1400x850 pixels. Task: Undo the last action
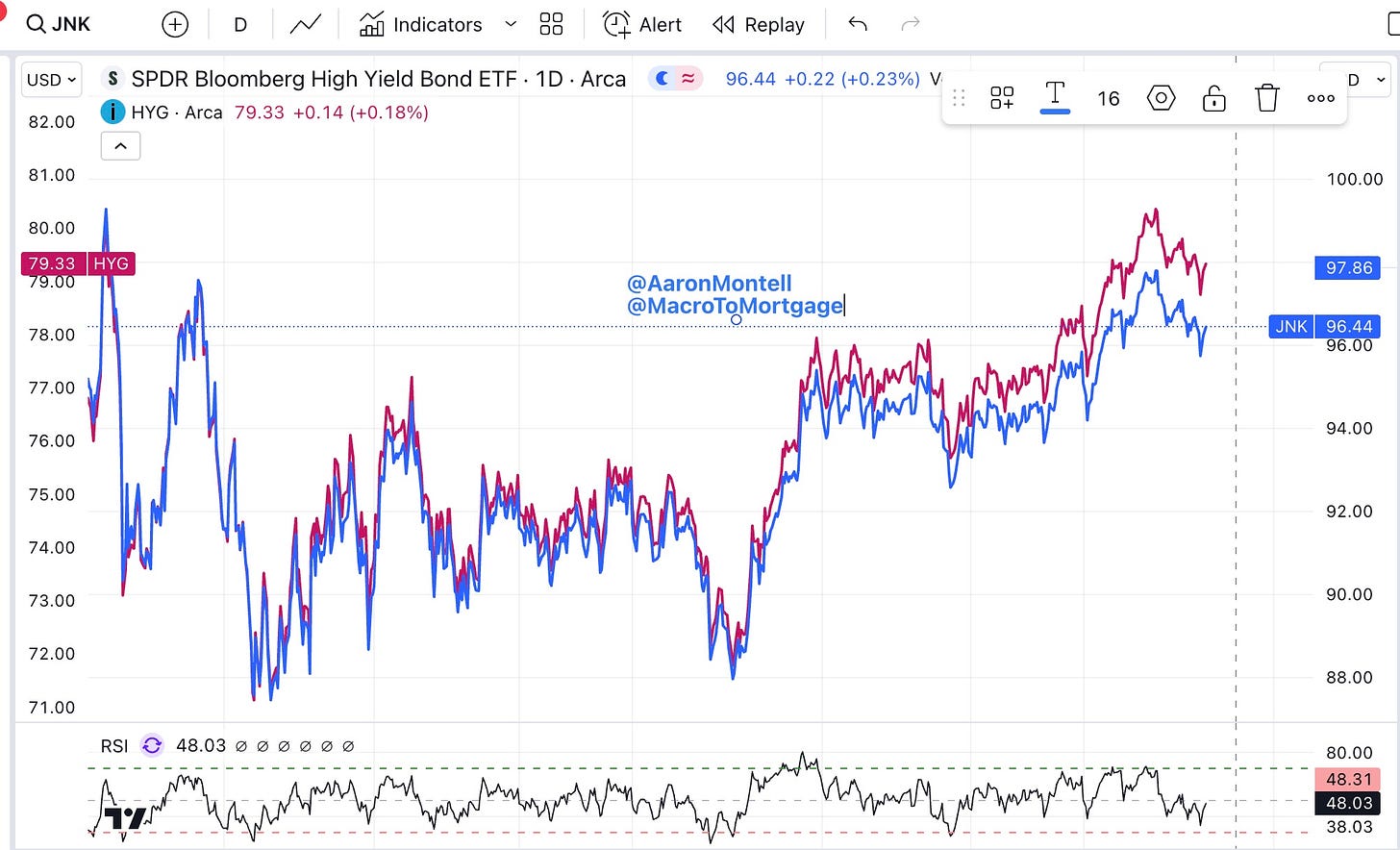[858, 24]
